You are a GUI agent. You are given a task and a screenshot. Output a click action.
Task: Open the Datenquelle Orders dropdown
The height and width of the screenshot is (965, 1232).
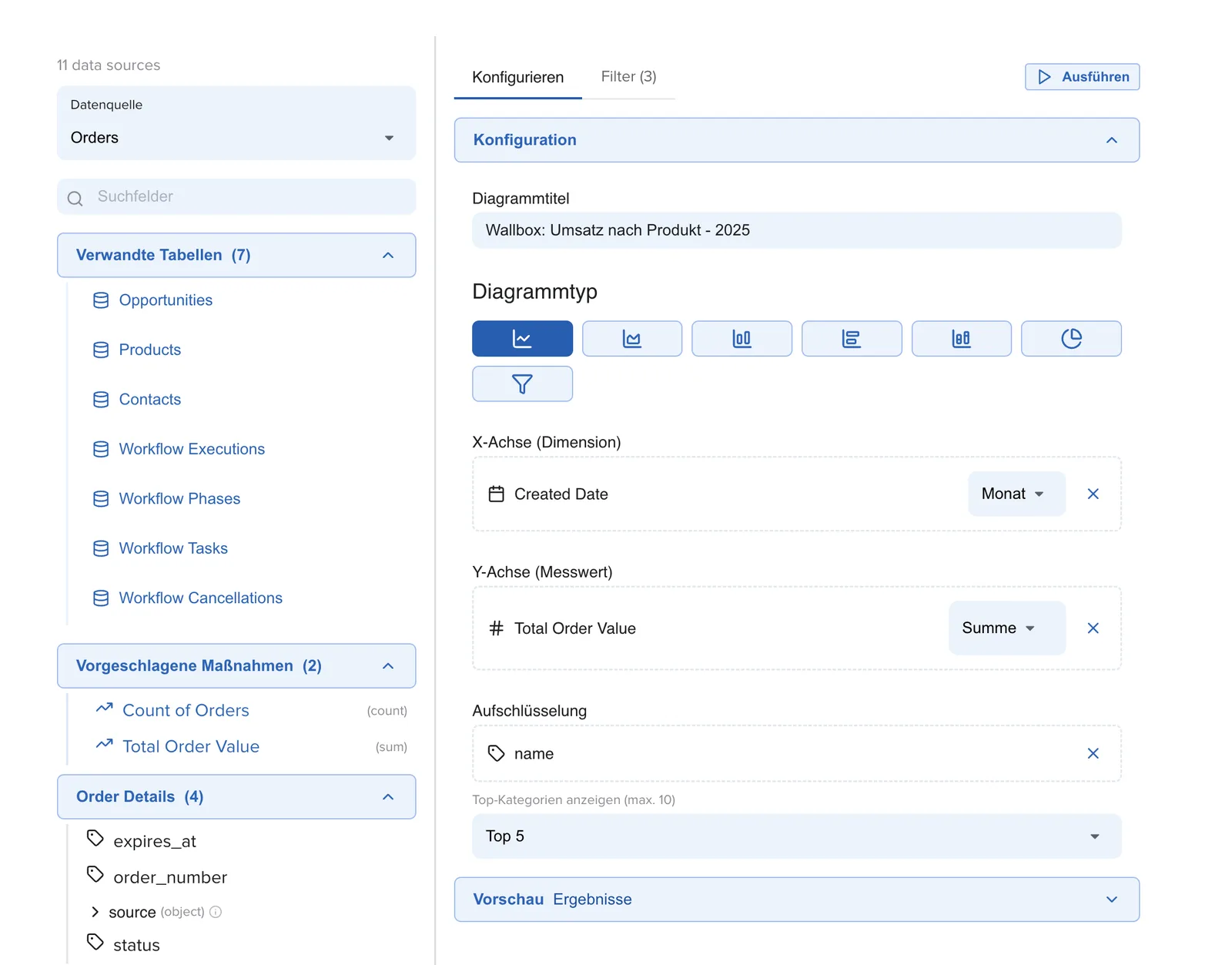236,123
